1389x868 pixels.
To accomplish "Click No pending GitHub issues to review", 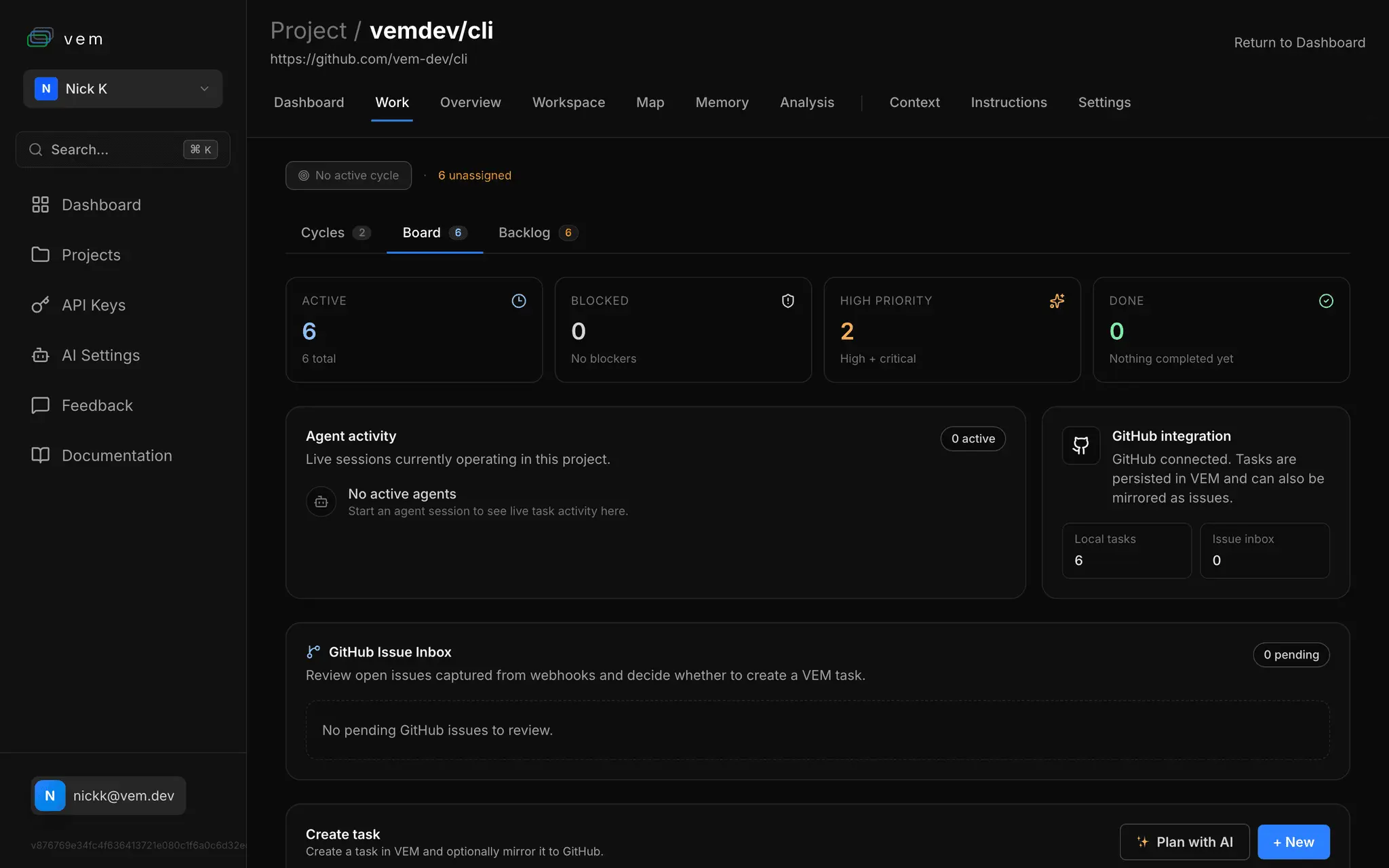I will tap(437, 730).
